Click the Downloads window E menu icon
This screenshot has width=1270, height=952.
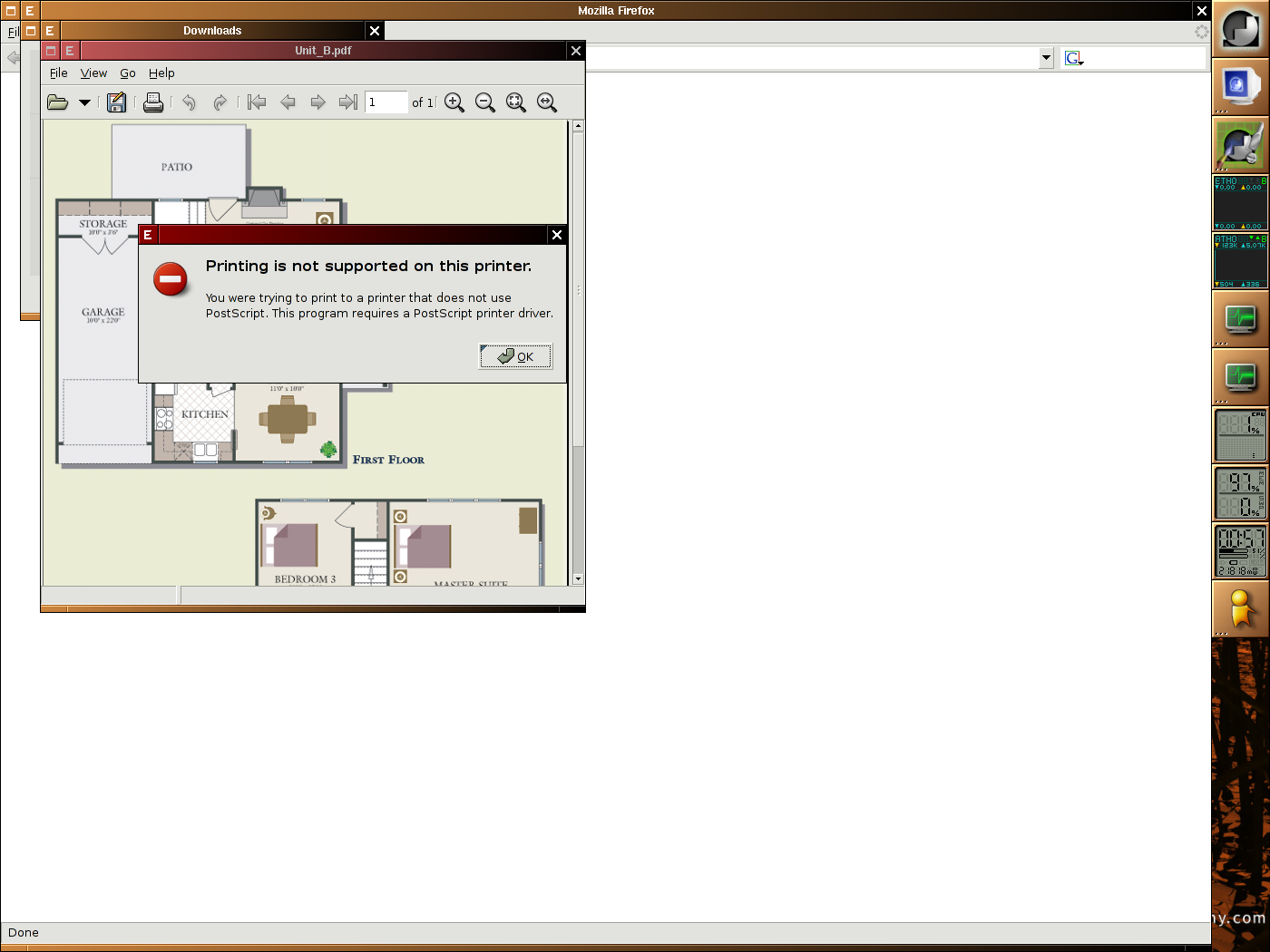[50, 31]
